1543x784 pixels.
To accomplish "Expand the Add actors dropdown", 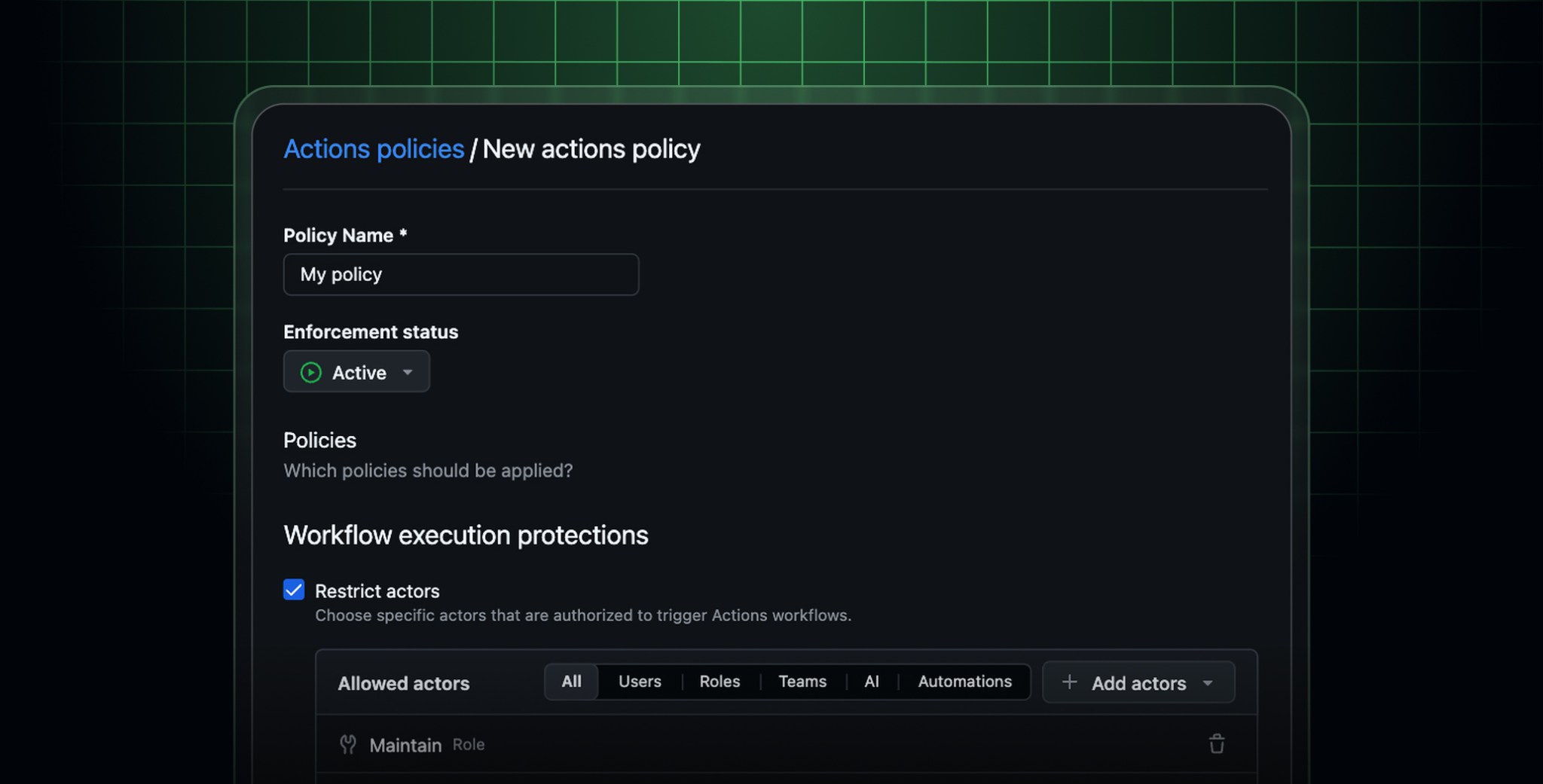I will [x=1138, y=682].
